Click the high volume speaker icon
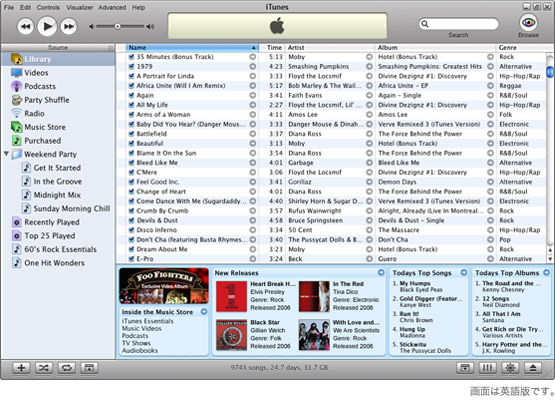 click(x=150, y=27)
